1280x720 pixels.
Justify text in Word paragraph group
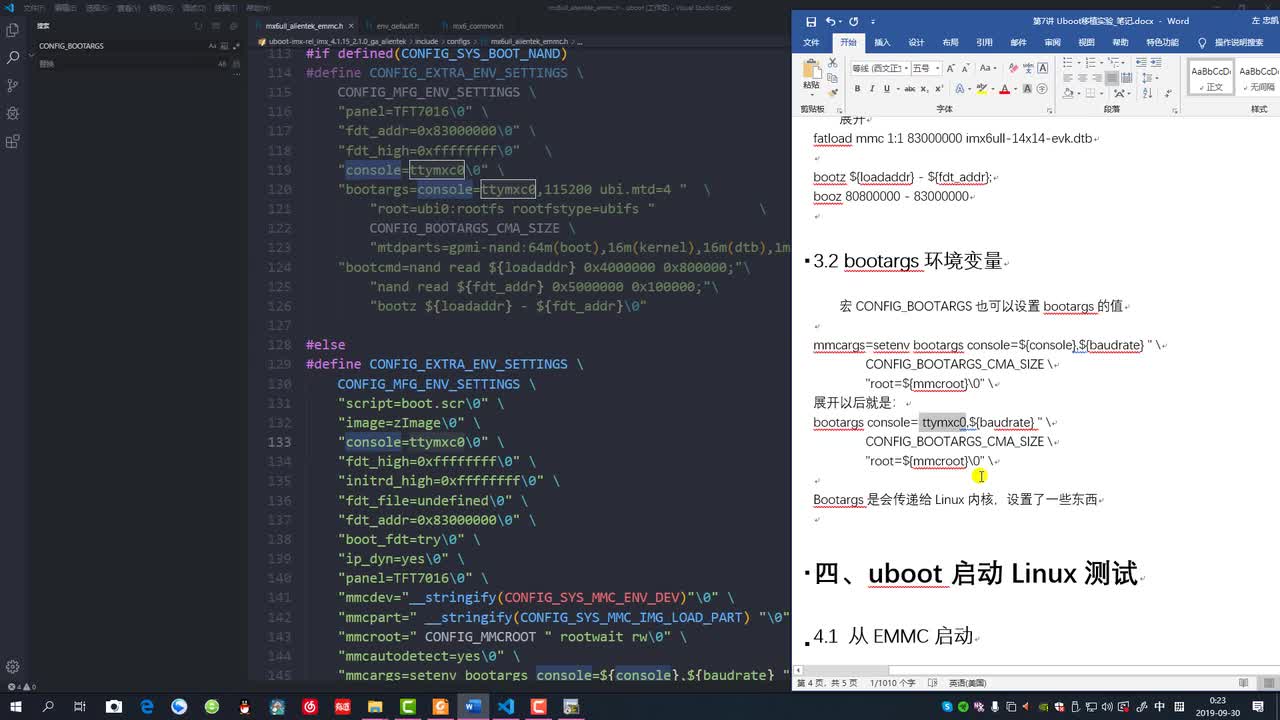pos(1111,78)
